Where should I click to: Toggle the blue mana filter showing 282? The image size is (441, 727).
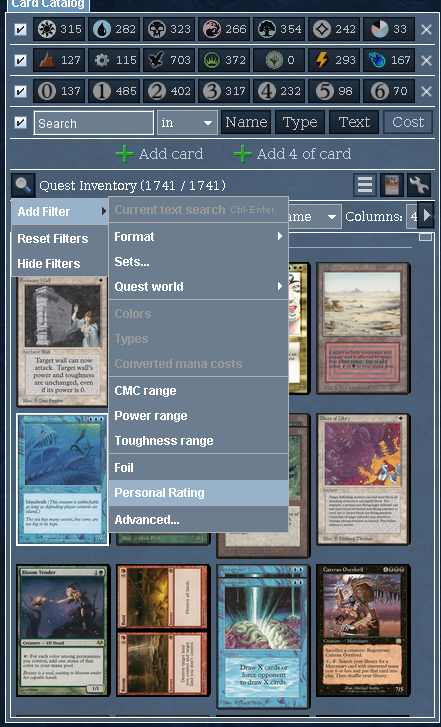click(x=114, y=29)
